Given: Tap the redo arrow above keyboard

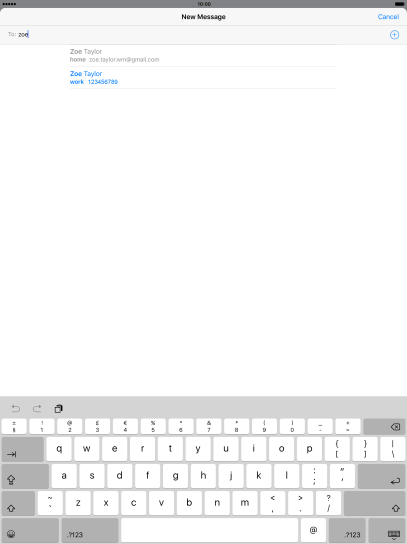Looking at the screenshot, I should 37,409.
